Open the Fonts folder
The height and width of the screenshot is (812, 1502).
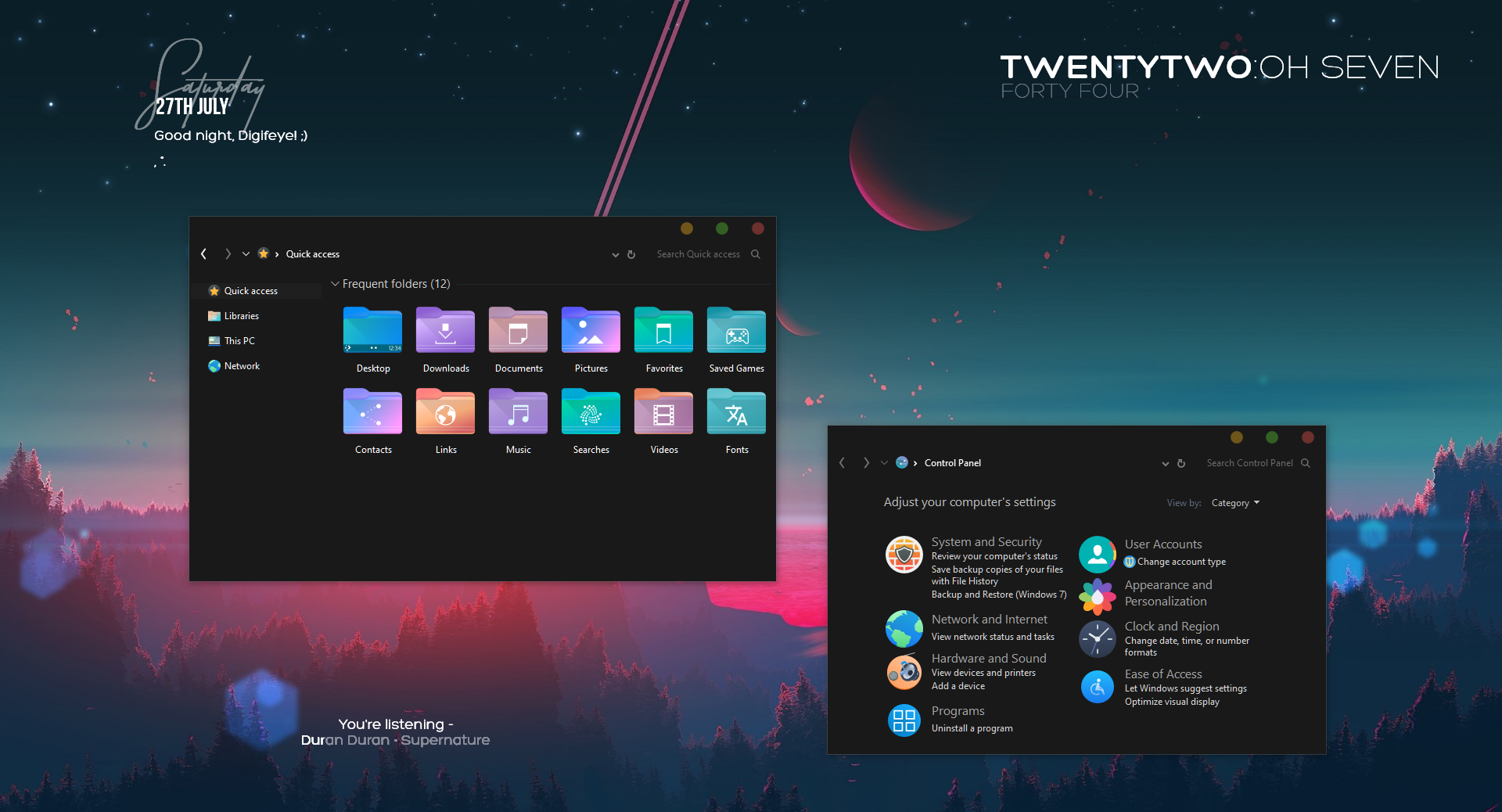tap(735, 411)
